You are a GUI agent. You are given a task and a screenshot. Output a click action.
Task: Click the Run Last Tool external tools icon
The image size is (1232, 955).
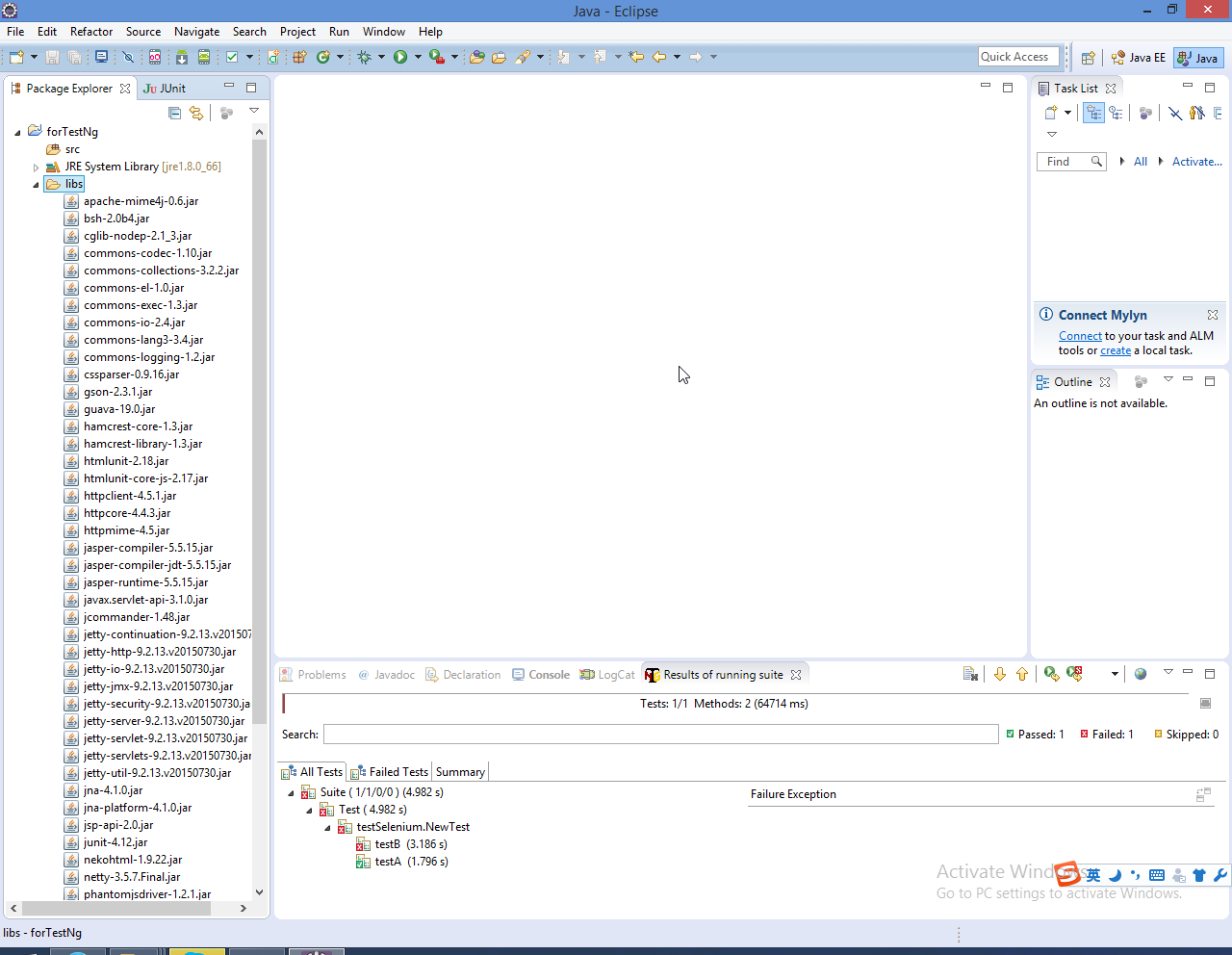click(x=436, y=57)
